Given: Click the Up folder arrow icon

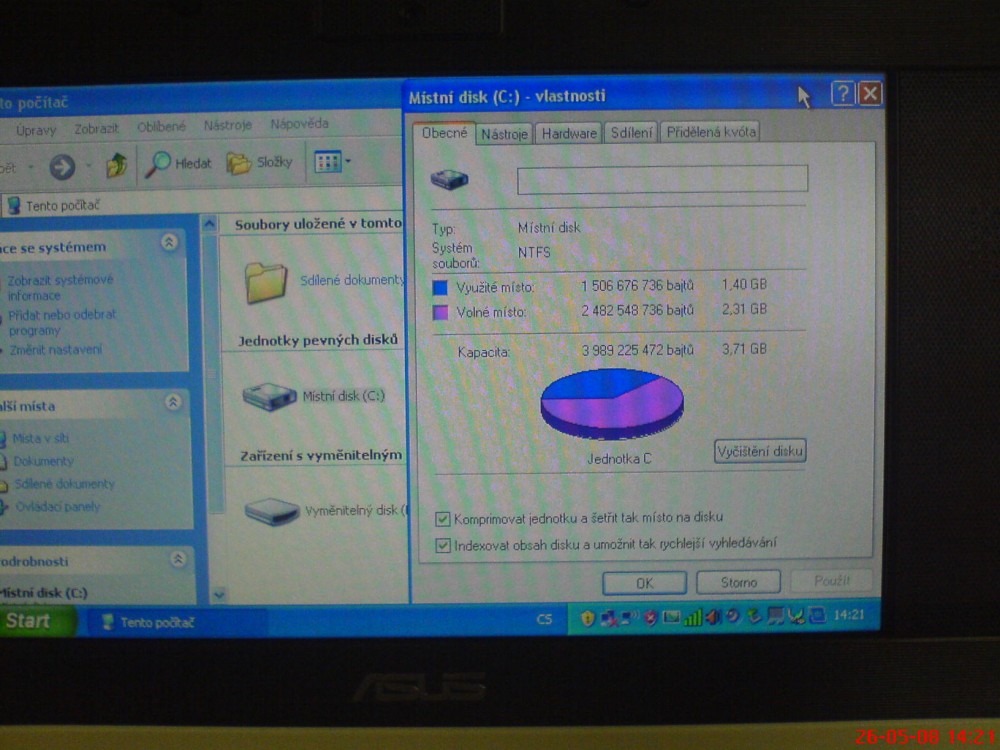Looking at the screenshot, I should pyautogui.click(x=117, y=165).
